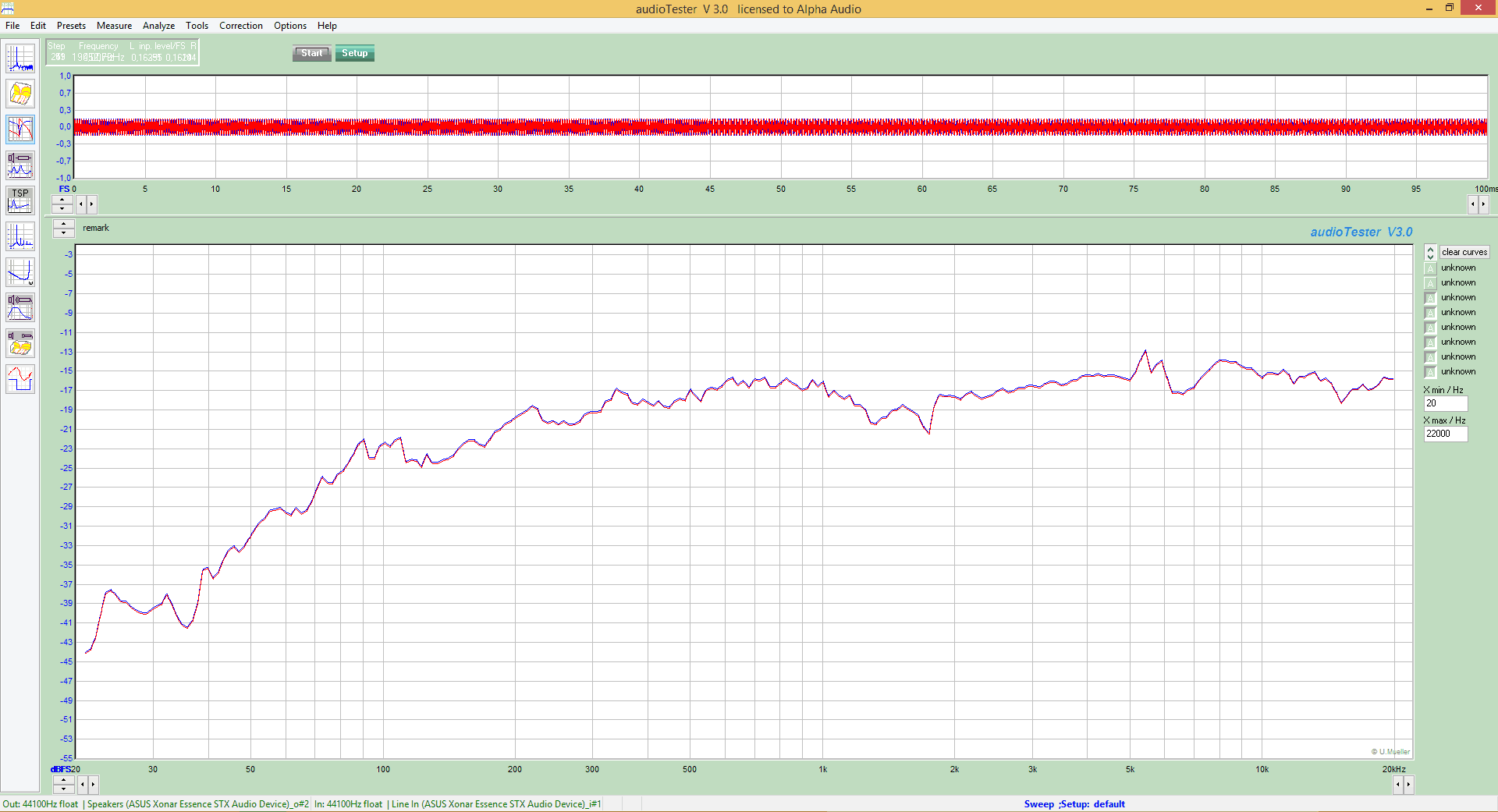Open the speaker frequency response icon

pos(20,308)
